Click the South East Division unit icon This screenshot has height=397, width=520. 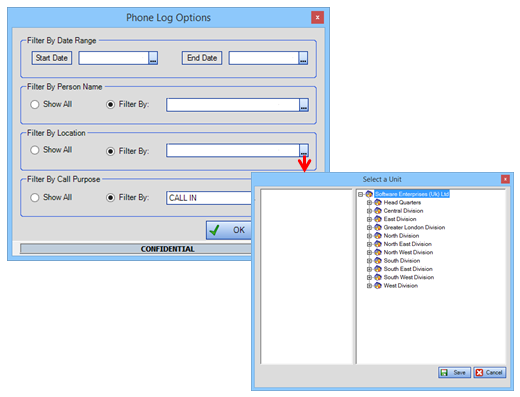[x=378, y=269]
